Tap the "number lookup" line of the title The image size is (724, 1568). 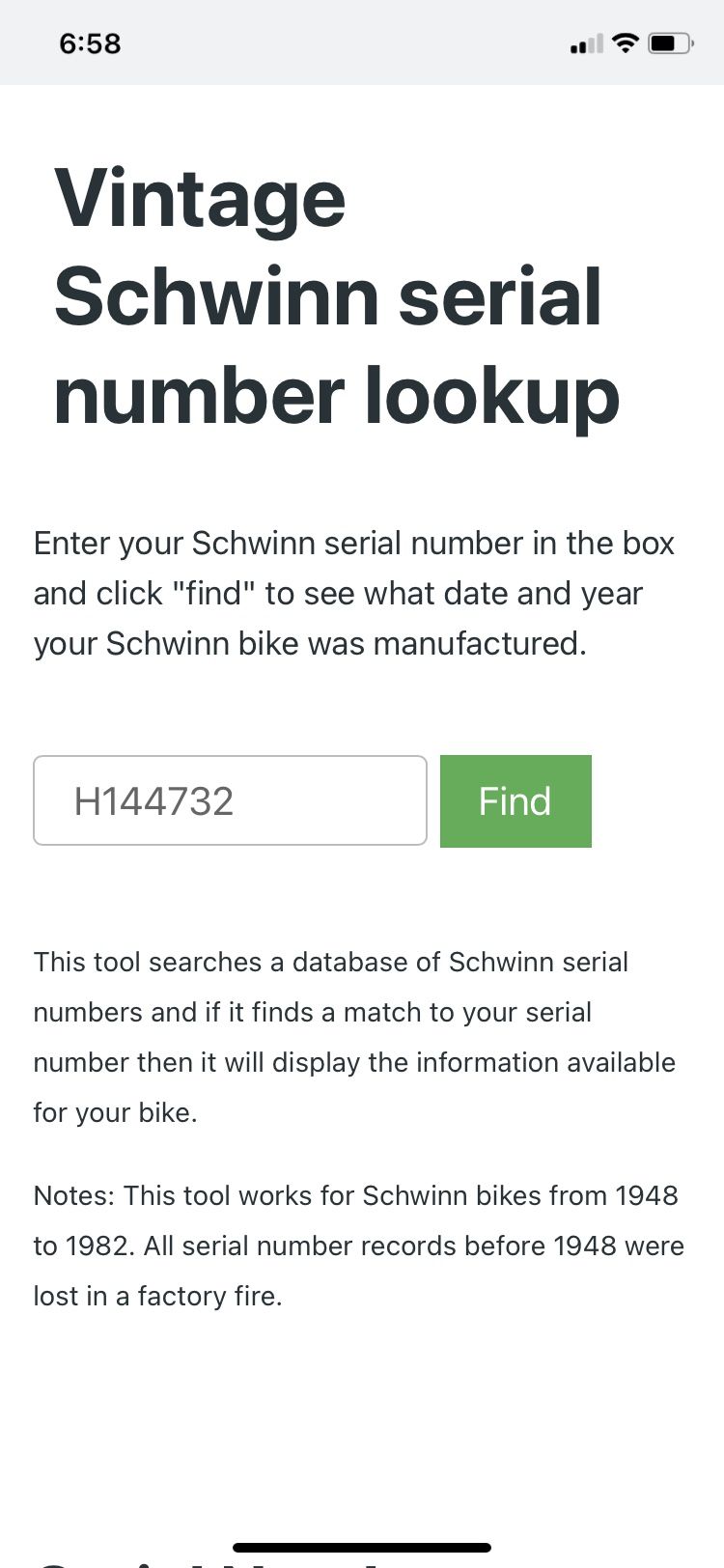337,396
